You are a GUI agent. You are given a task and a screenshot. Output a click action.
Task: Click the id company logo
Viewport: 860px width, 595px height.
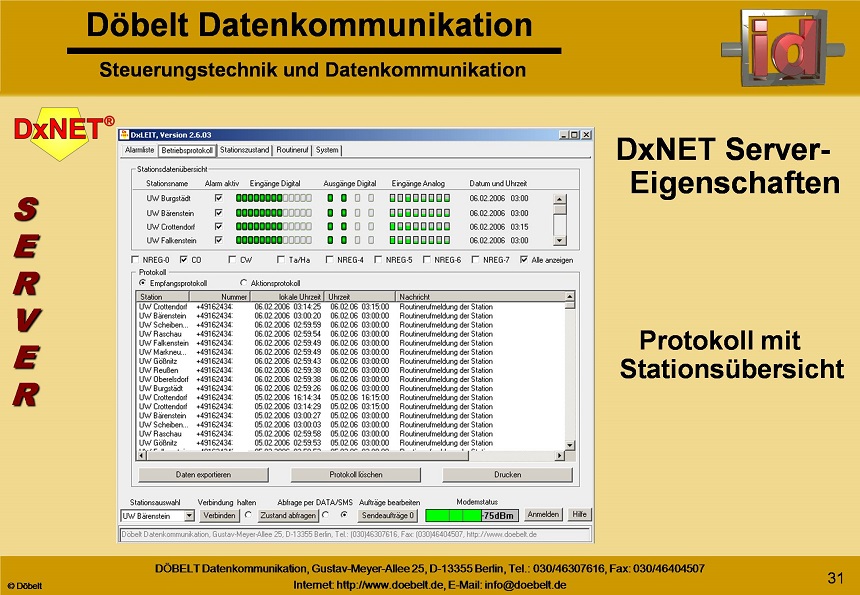point(783,47)
